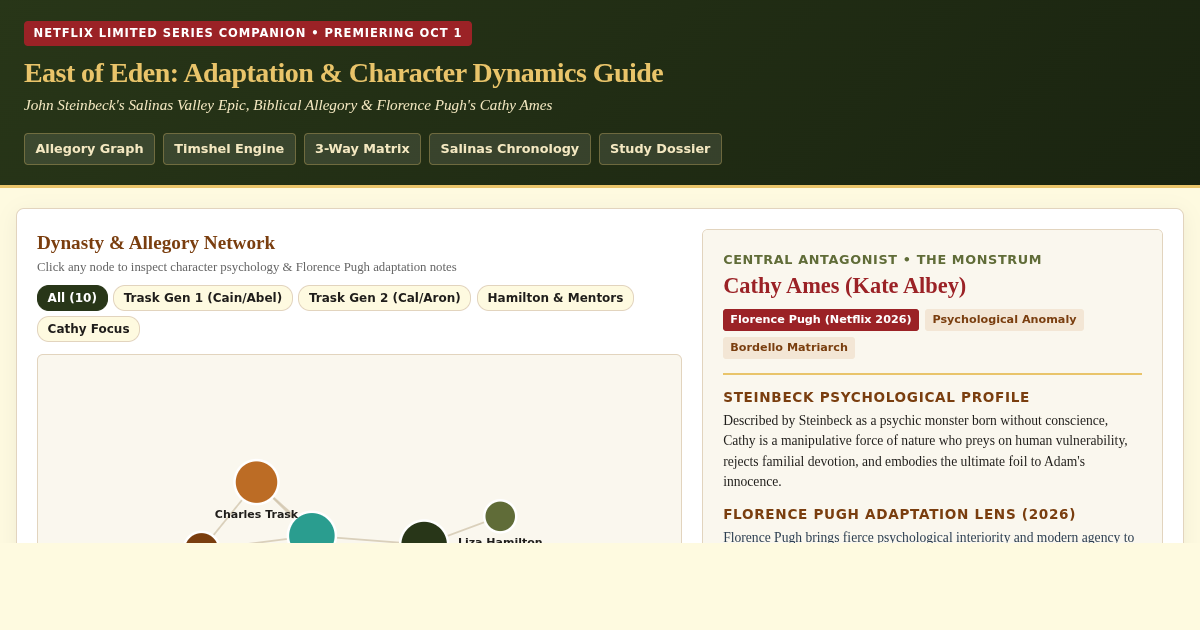Select the Charles Trask orange node
Viewport: 1200px width, 630px height.
256,482
